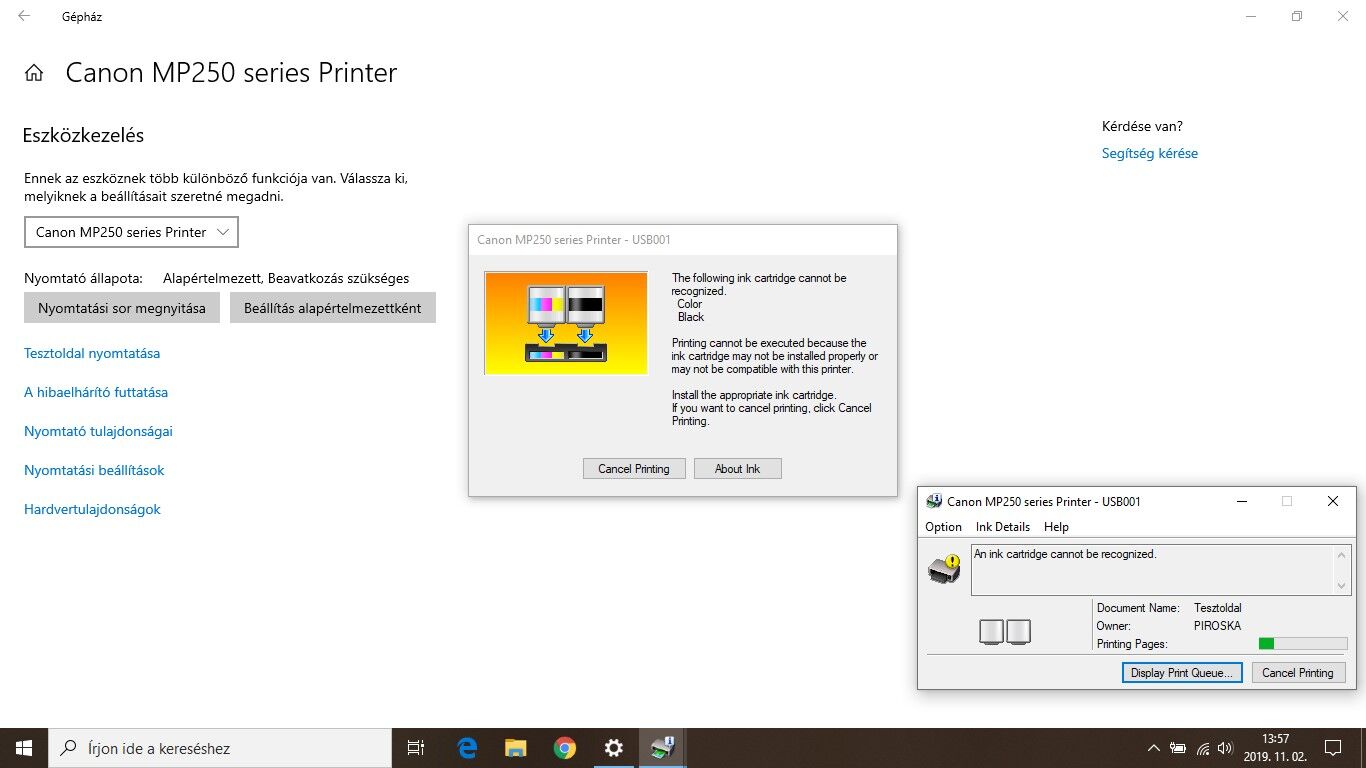Viewport: 1366px width, 768px height.
Task: Click the 'PIROSKA' owner text
Action: 1217,626
